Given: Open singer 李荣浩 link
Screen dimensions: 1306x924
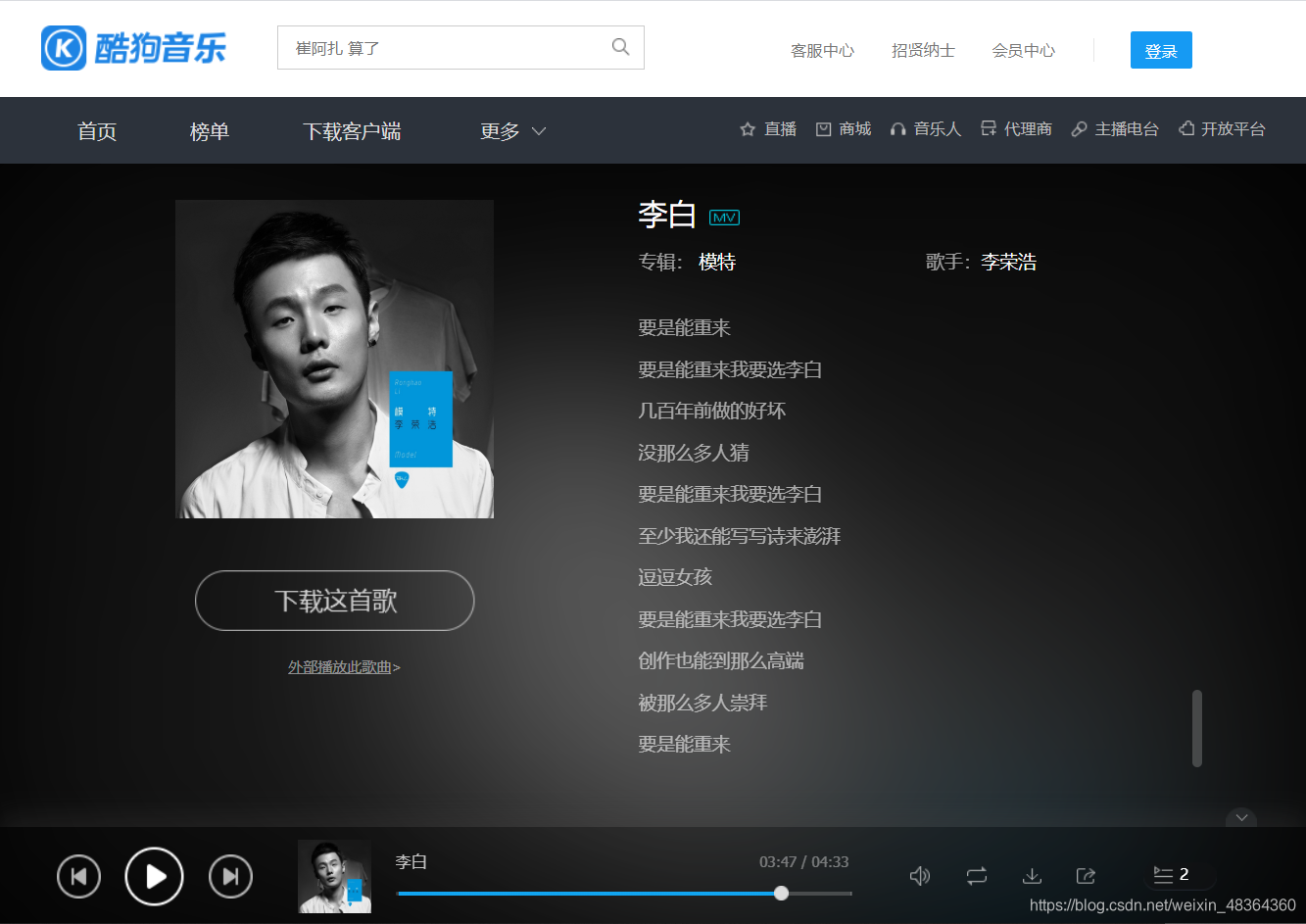Looking at the screenshot, I should coord(1009,262).
